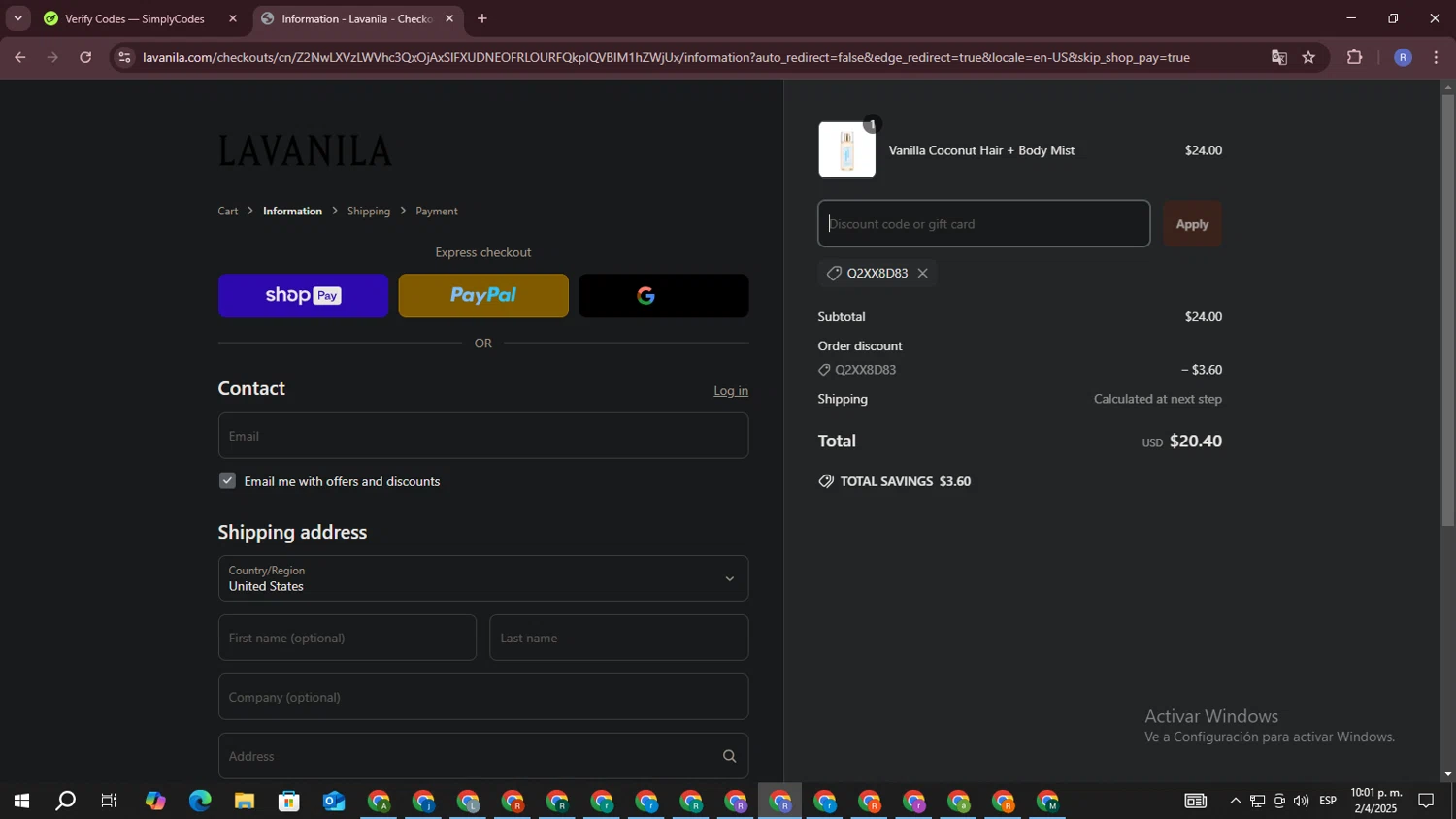Apply the discount code
Screen dimensions: 1456x819
tap(1192, 223)
